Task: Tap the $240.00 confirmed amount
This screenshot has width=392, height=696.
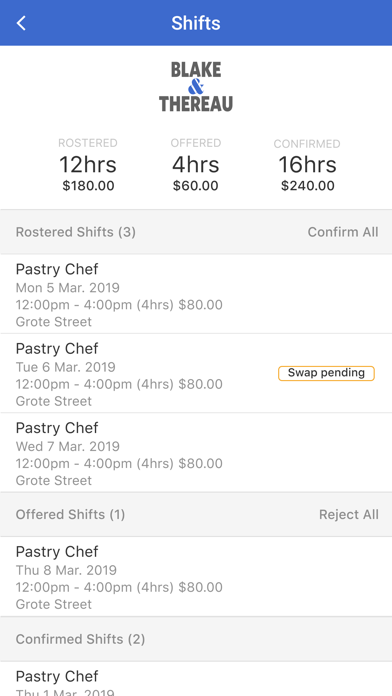Action: tap(307, 186)
